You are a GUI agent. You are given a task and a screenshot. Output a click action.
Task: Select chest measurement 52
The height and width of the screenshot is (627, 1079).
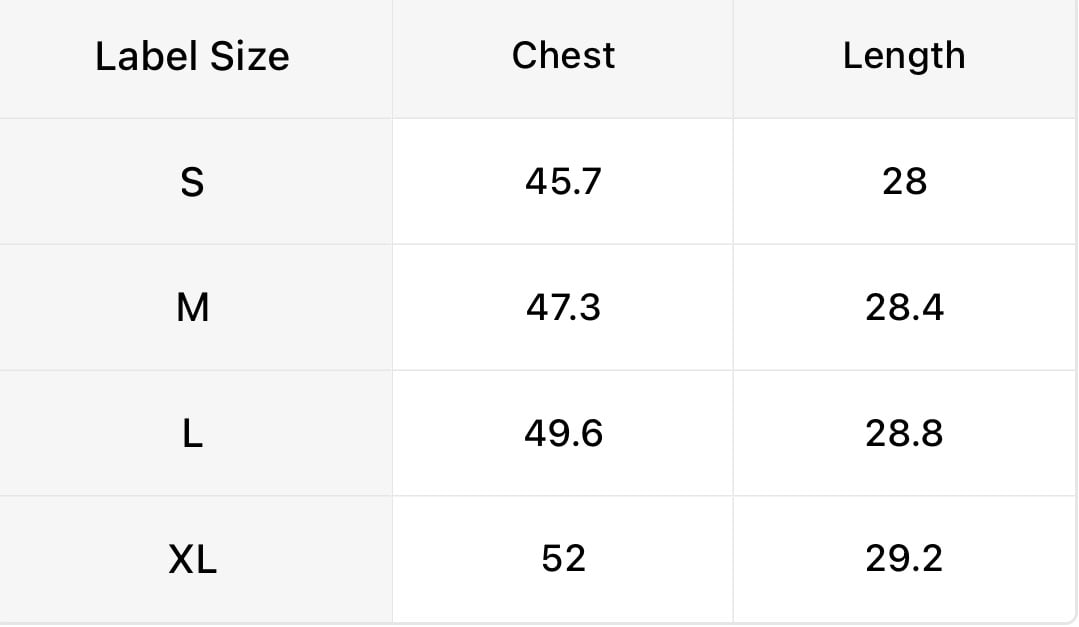tap(563, 558)
